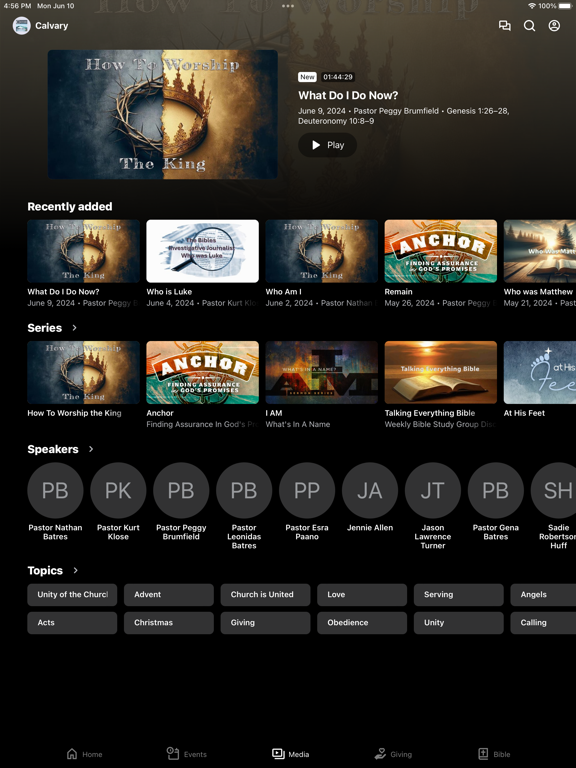Choose the Obedience topic
The image size is (576, 768).
362,623
